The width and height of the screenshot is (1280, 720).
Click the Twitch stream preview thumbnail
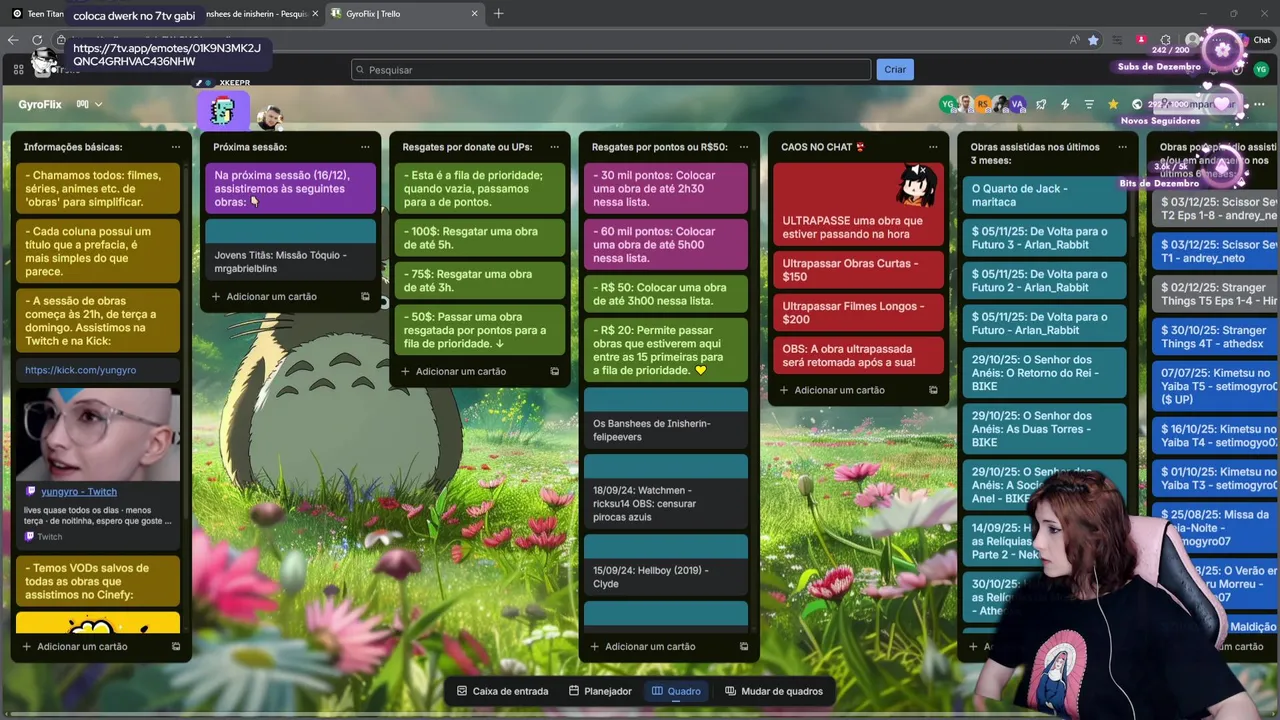coord(98,436)
